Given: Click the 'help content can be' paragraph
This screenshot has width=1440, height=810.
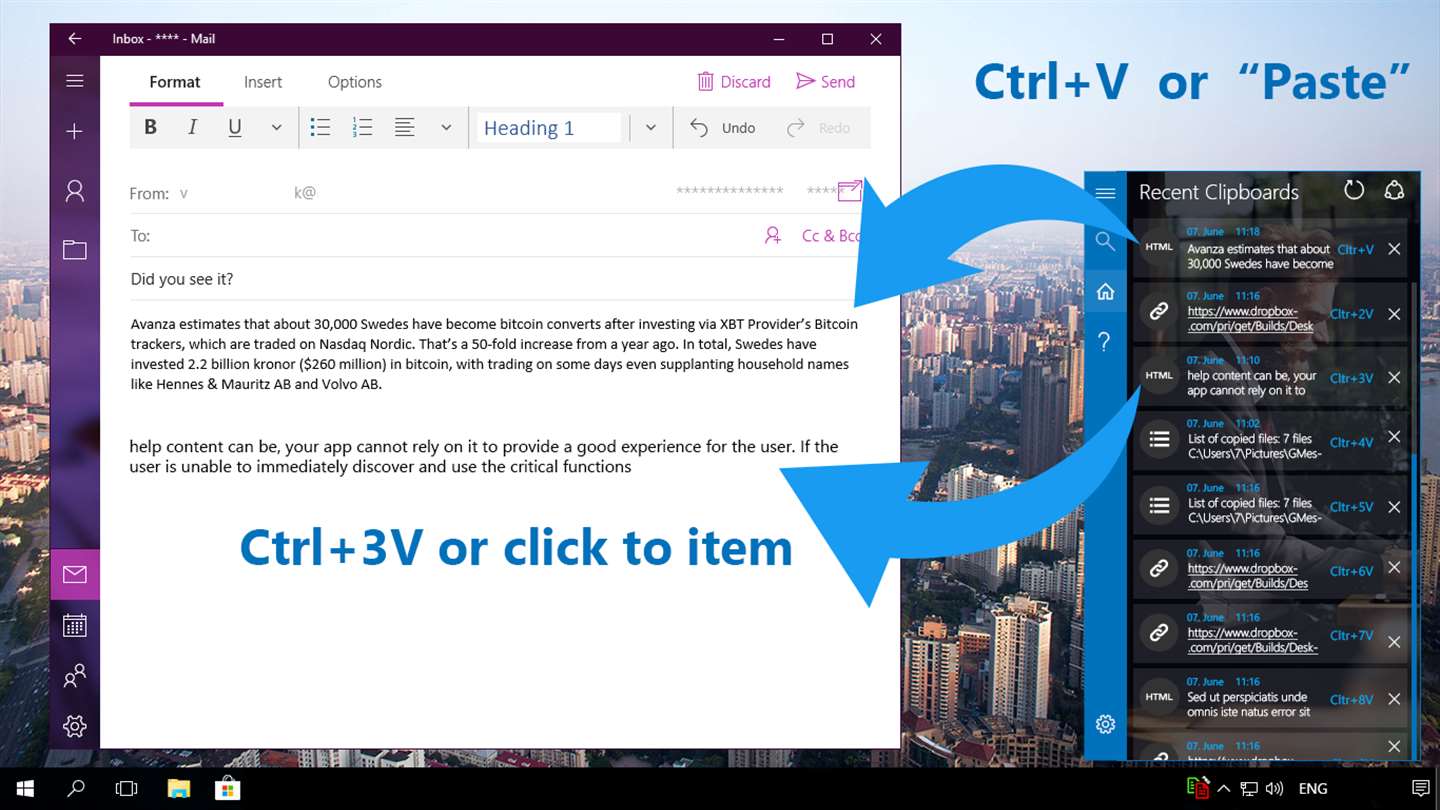Looking at the screenshot, I should (x=484, y=456).
